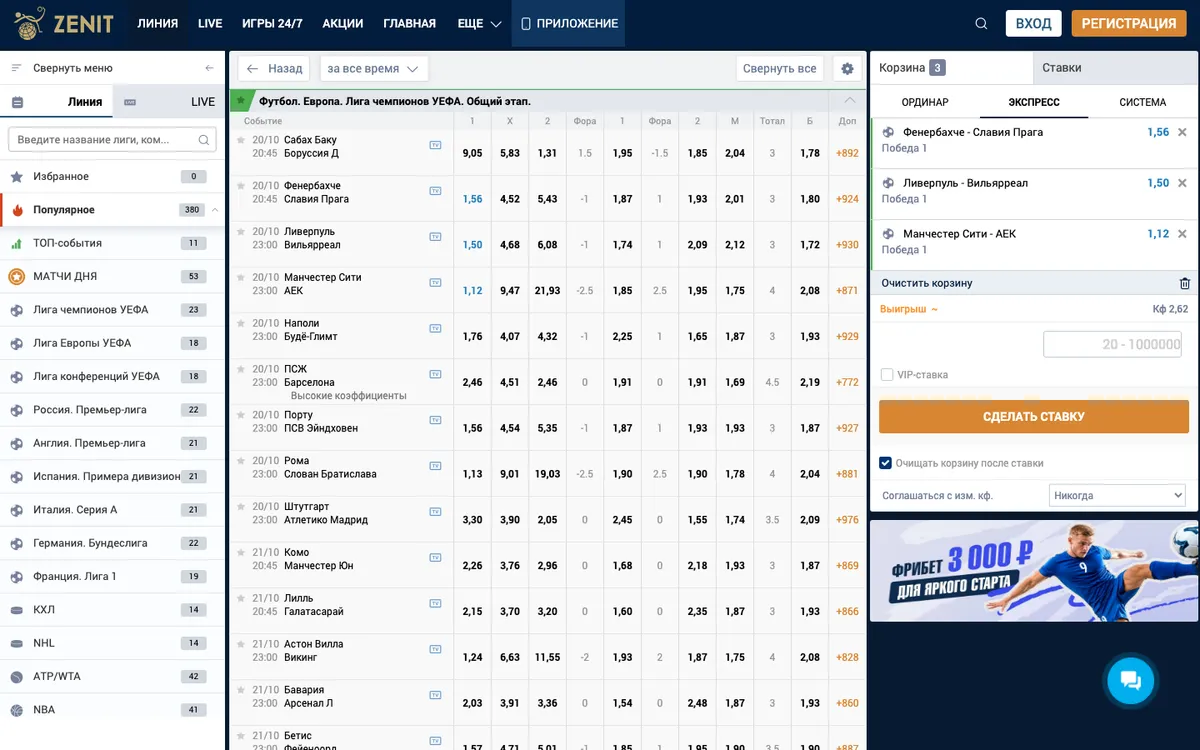Screen dimensions: 1200x750
Task: Click the search icon in the league search box
Action: click(204, 140)
